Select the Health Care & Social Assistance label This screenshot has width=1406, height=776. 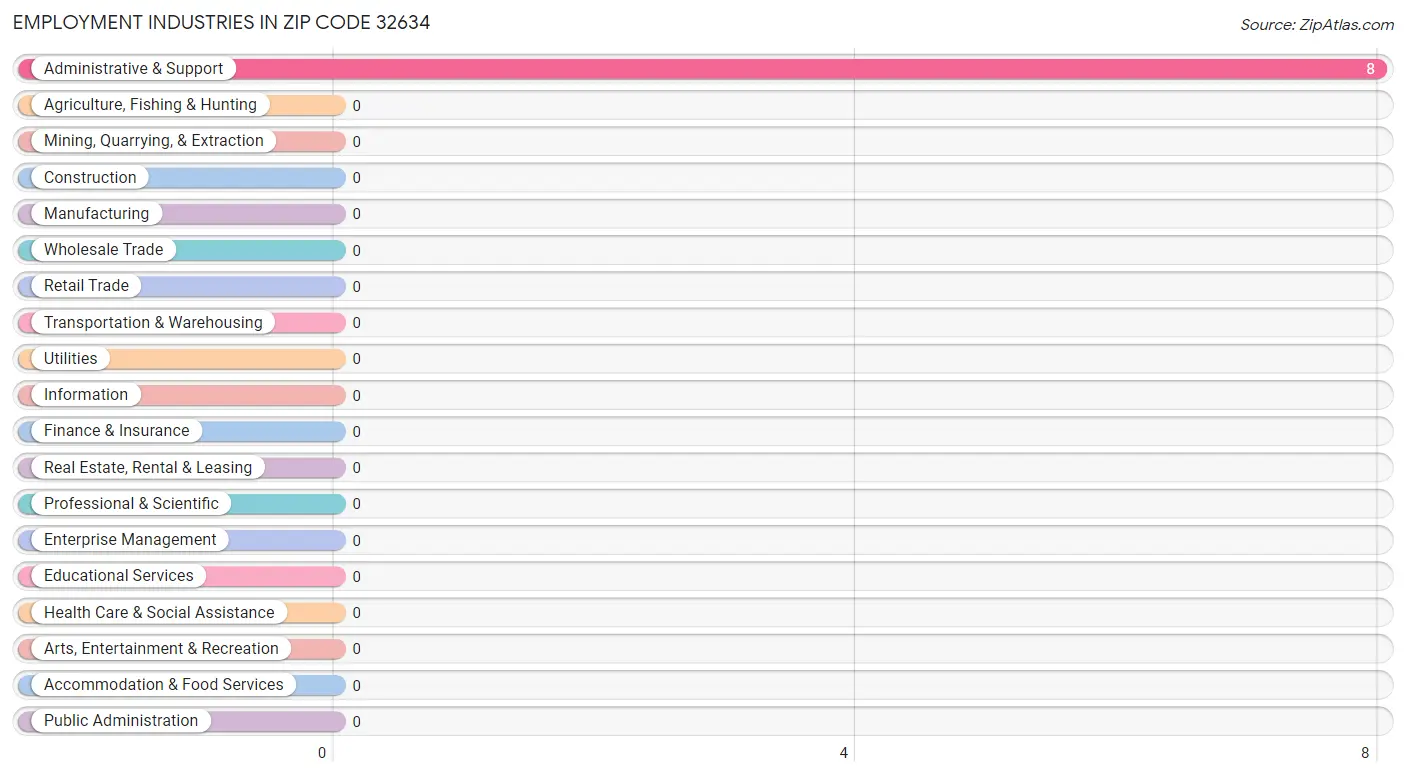coord(159,612)
